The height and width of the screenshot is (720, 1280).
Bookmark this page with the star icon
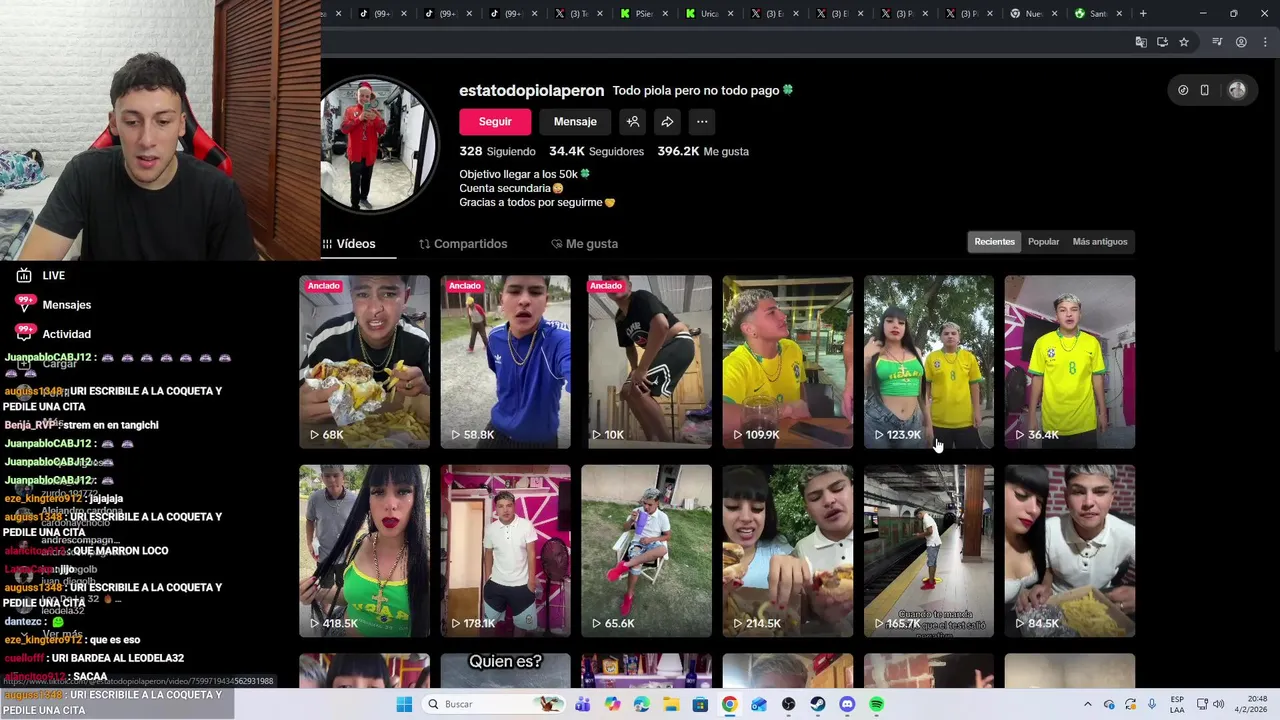click(1184, 42)
